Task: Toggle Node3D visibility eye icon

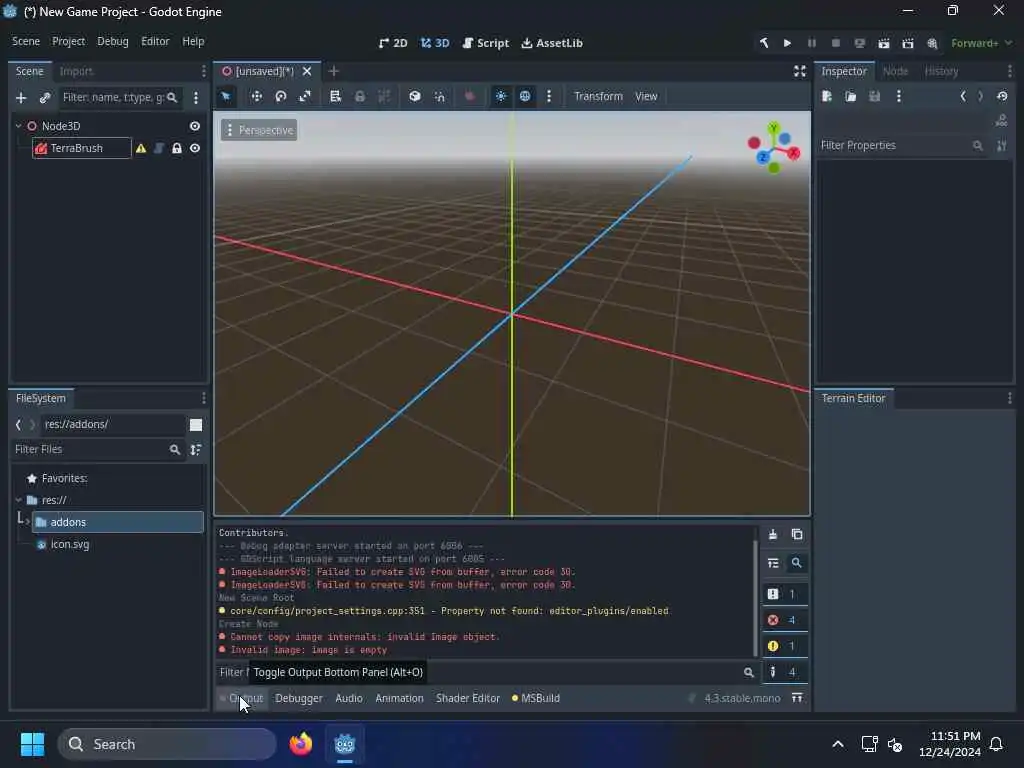Action: point(195,126)
